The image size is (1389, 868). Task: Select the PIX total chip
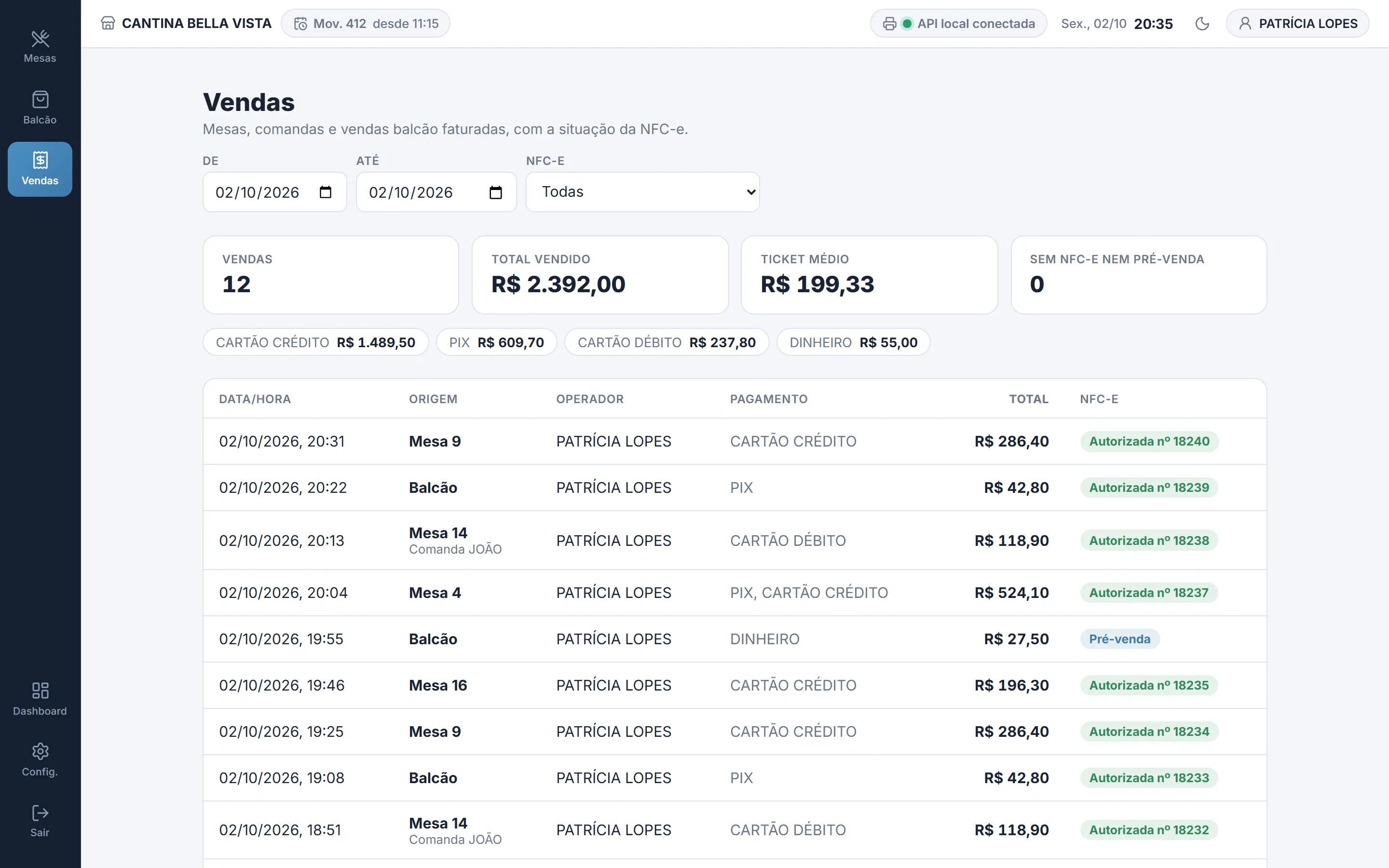tap(496, 342)
